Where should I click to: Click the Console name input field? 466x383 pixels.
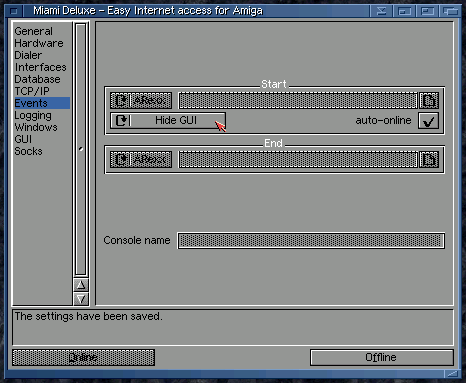[x=311, y=241]
